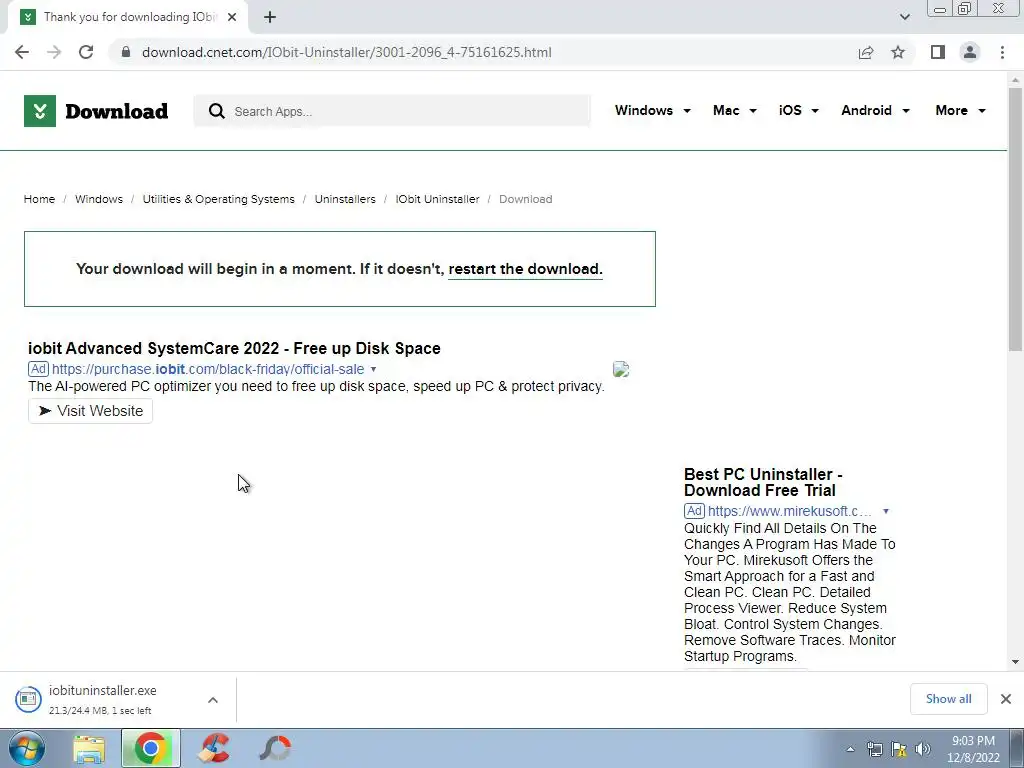Open the Action Center flag icon
1024x768 pixels.
point(899,749)
